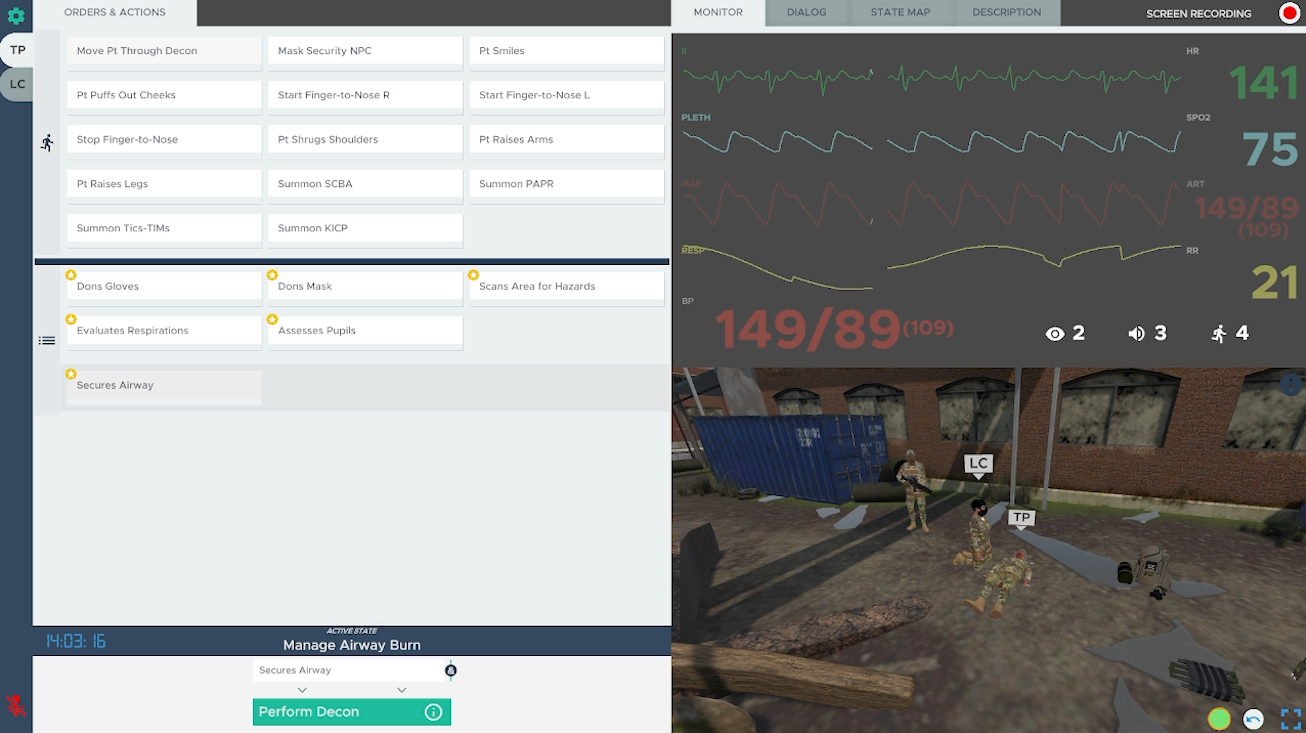Click the running person actions icon

point(47,143)
